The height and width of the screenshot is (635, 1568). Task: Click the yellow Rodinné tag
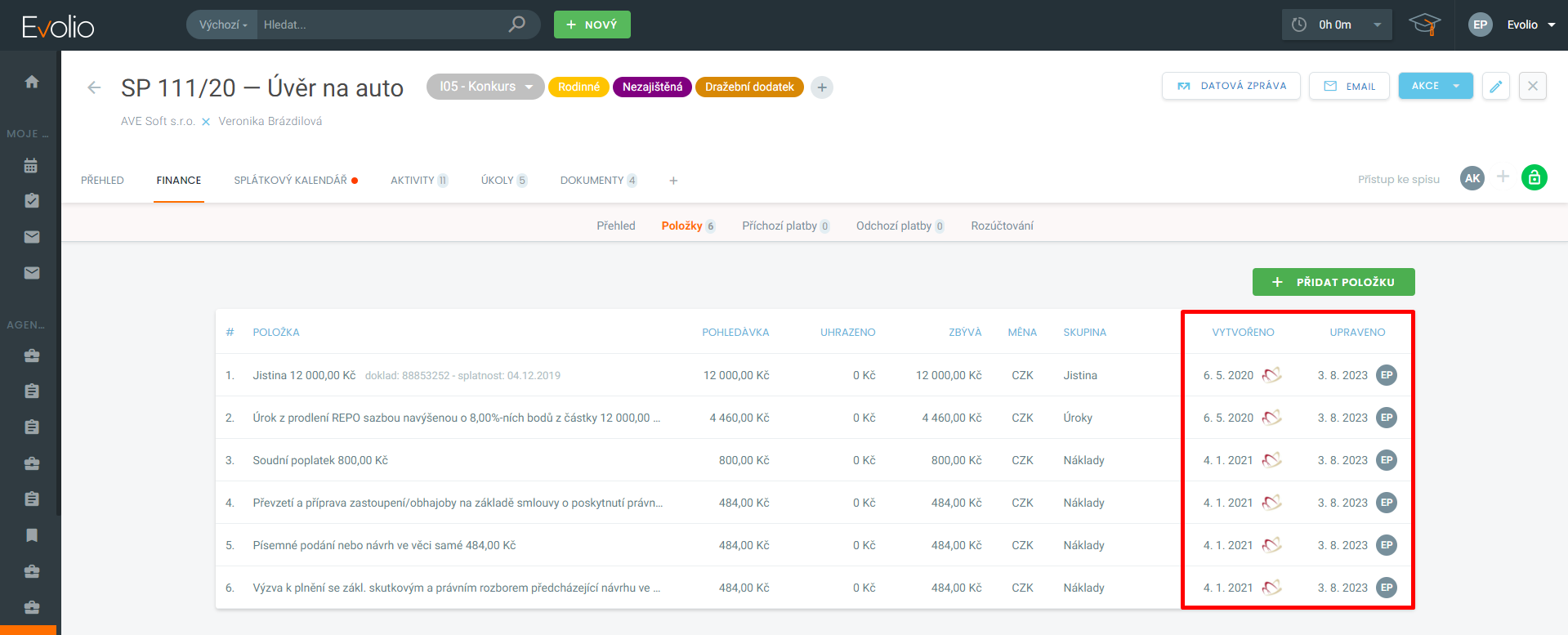pos(579,87)
